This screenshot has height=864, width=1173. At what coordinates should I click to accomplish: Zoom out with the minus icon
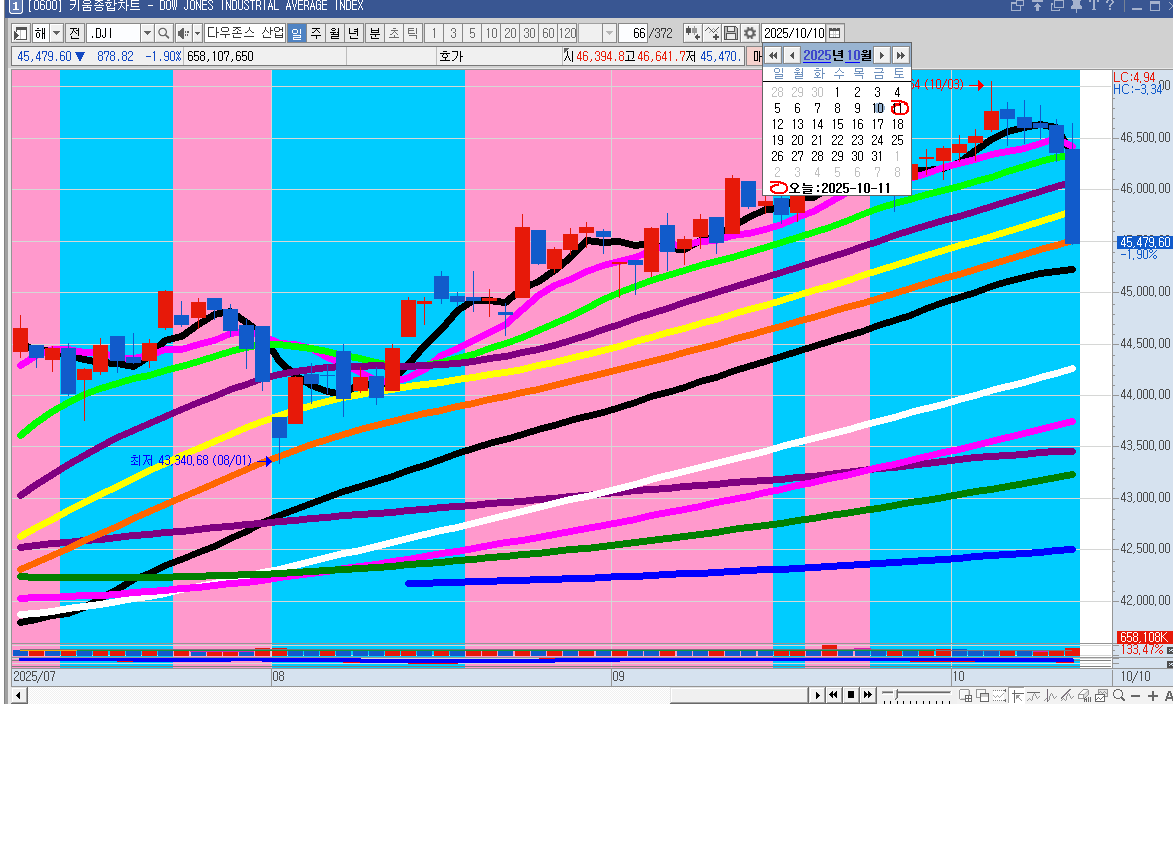(1136, 696)
